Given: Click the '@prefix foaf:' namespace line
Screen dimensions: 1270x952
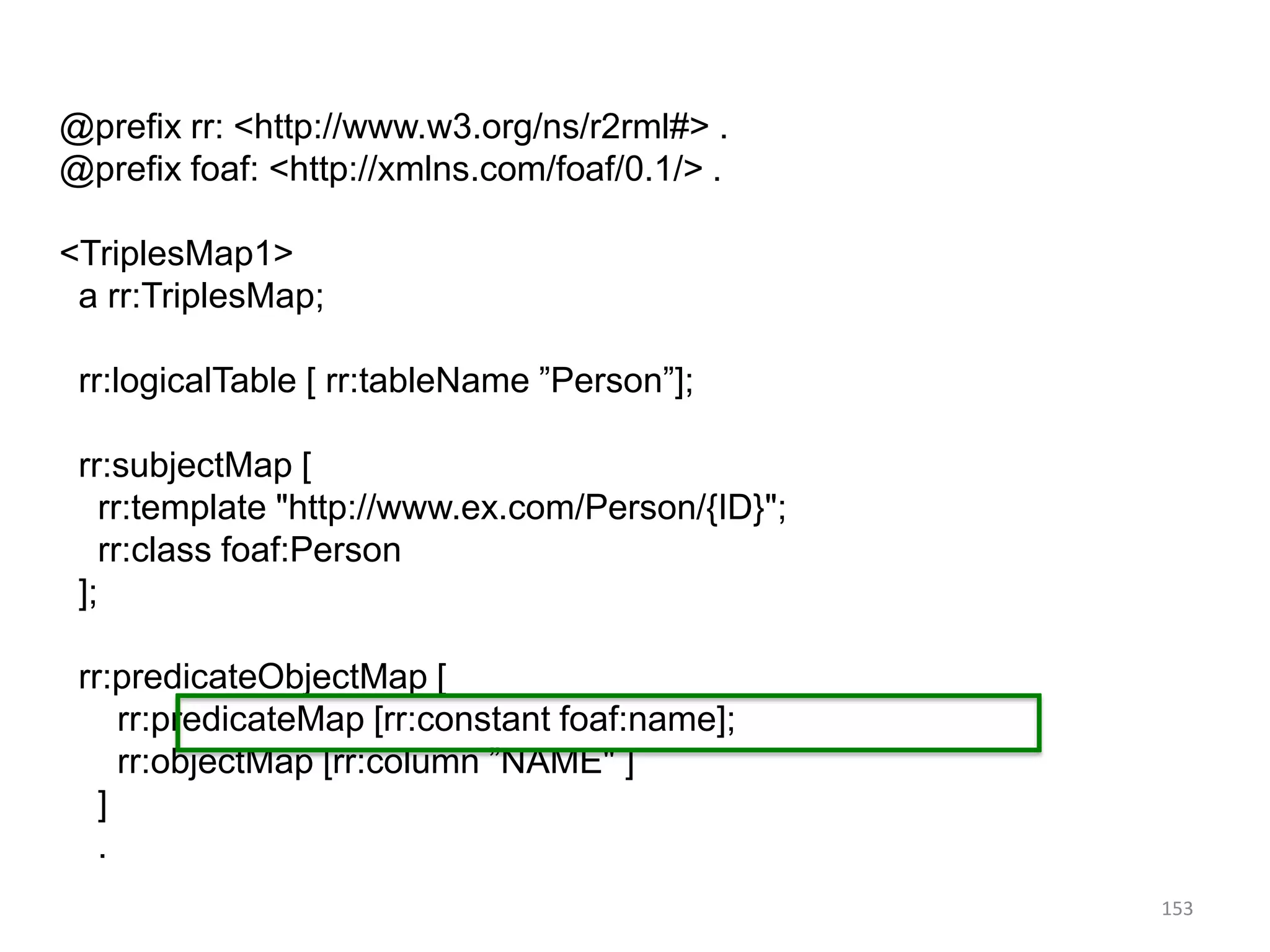Looking at the screenshot, I should (x=390, y=169).
